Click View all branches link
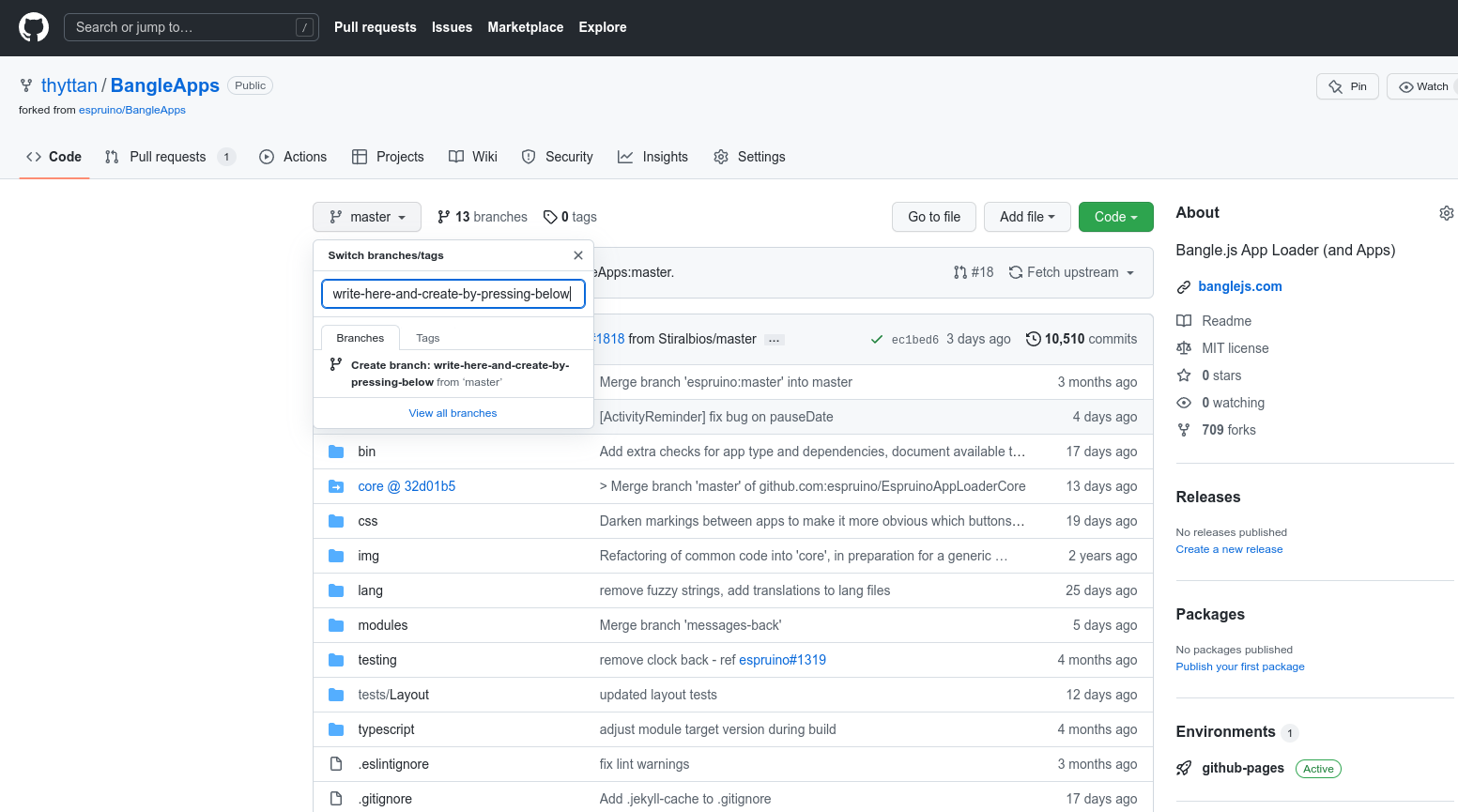 (453, 413)
